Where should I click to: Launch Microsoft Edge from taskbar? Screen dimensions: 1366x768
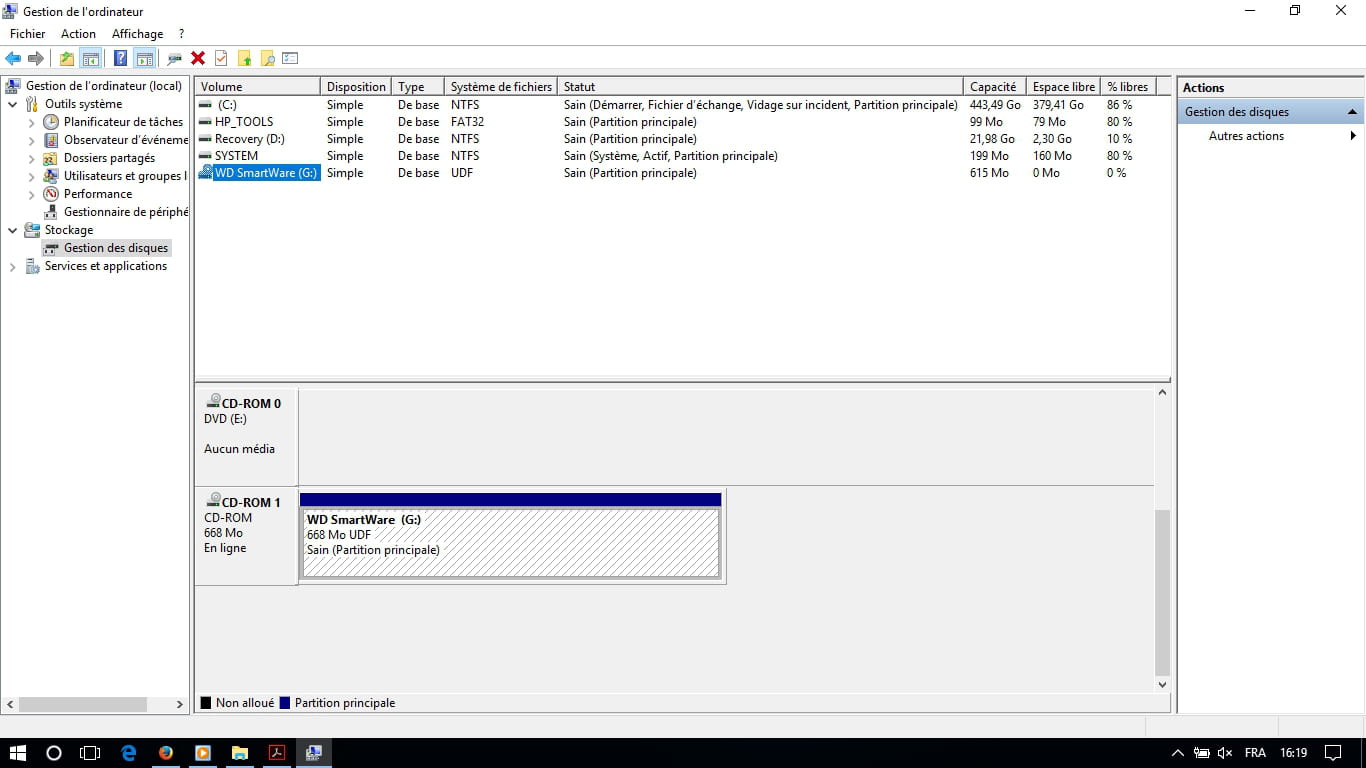pyautogui.click(x=128, y=753)
